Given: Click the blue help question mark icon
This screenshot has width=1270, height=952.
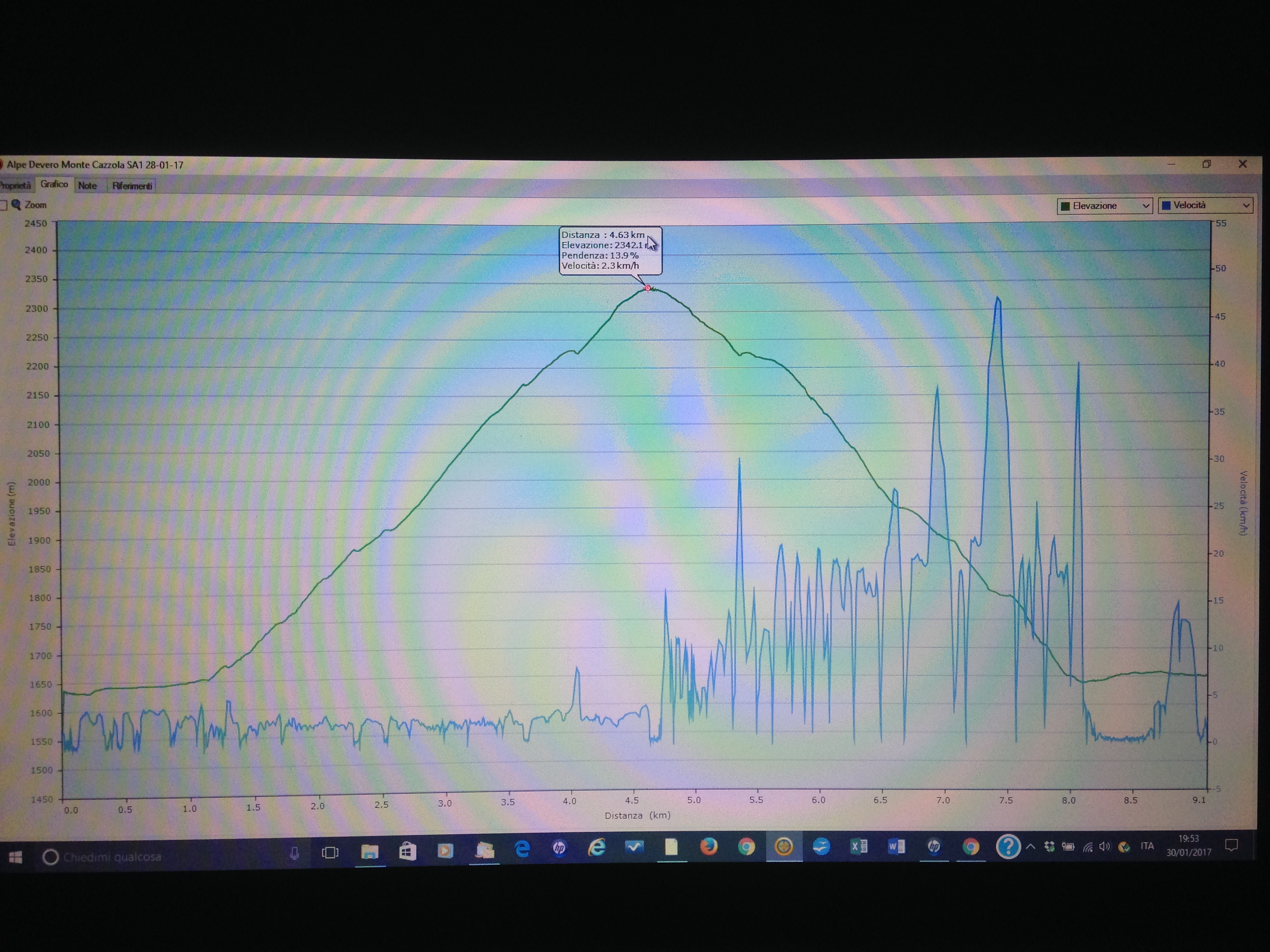Looking at the screenshot, I should (1008, 846).
